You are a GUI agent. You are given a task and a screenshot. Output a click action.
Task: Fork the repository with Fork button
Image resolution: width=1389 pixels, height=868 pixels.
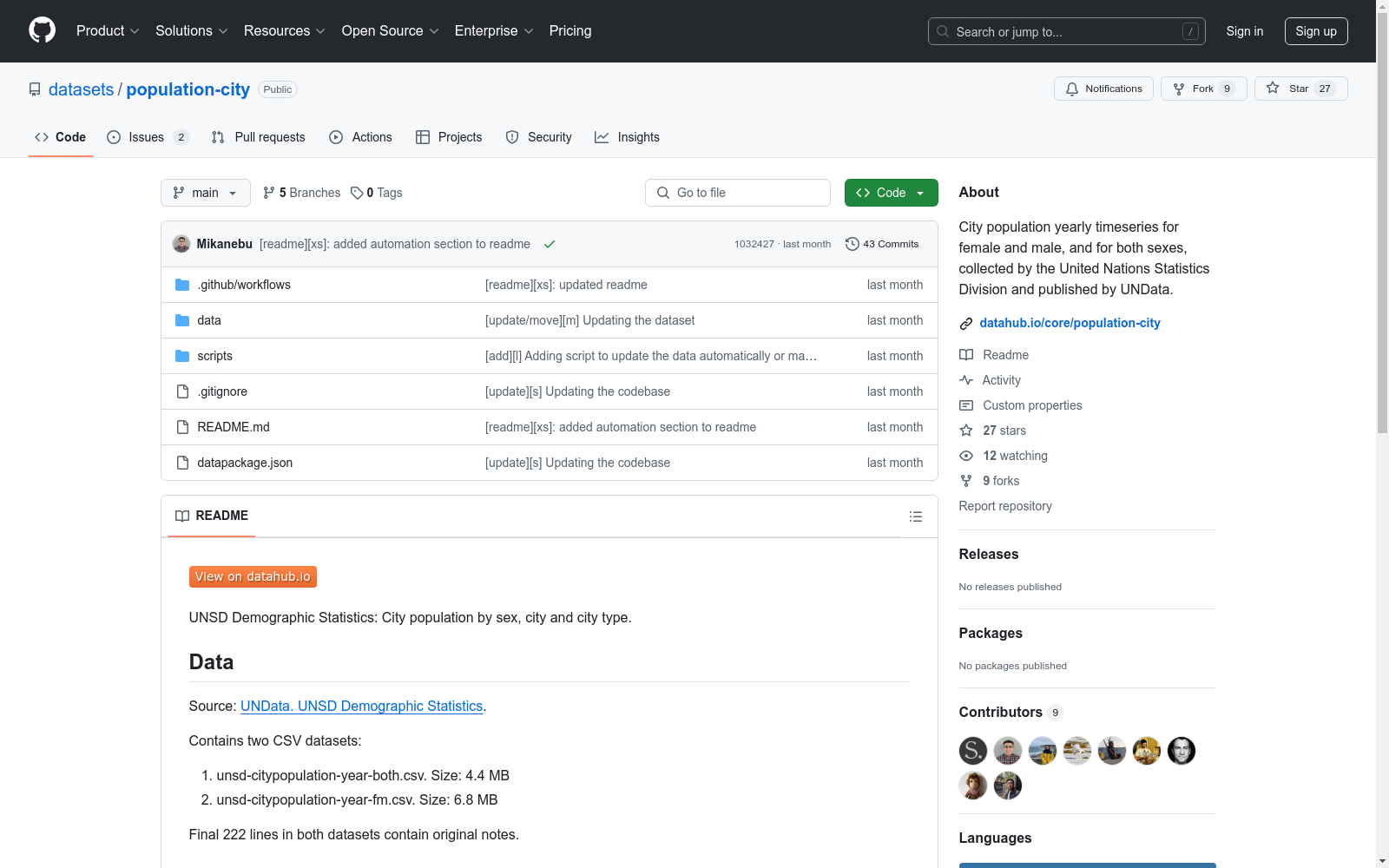[x=1203, y=89]
